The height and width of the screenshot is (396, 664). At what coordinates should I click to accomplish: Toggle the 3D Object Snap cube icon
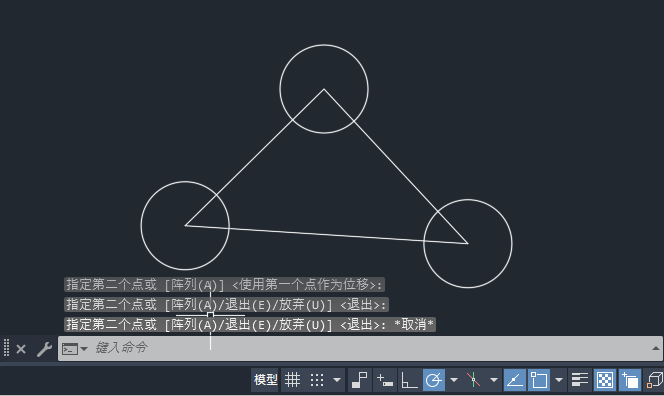(x=655, y=379)
